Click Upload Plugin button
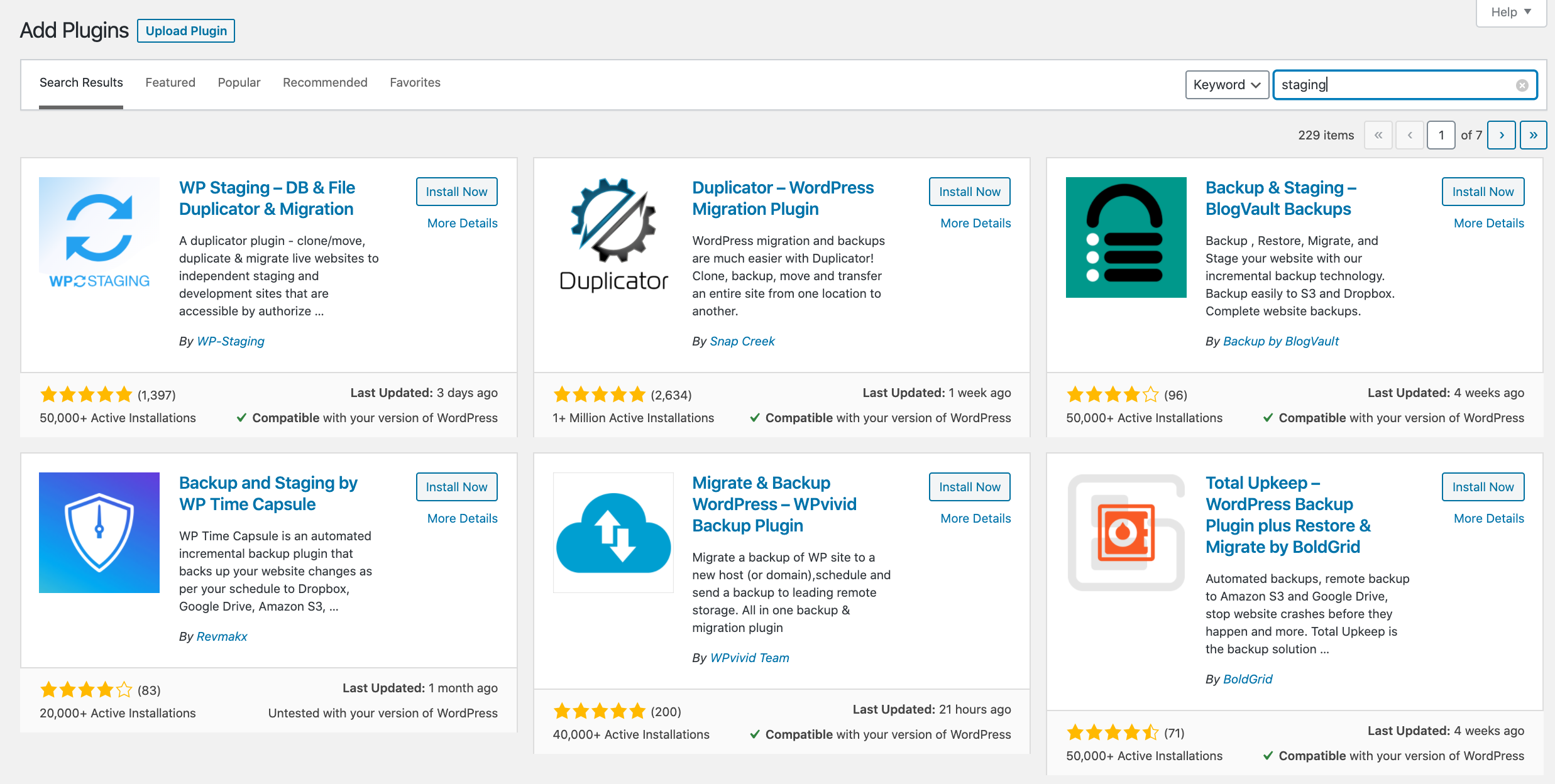 (186, 30)
